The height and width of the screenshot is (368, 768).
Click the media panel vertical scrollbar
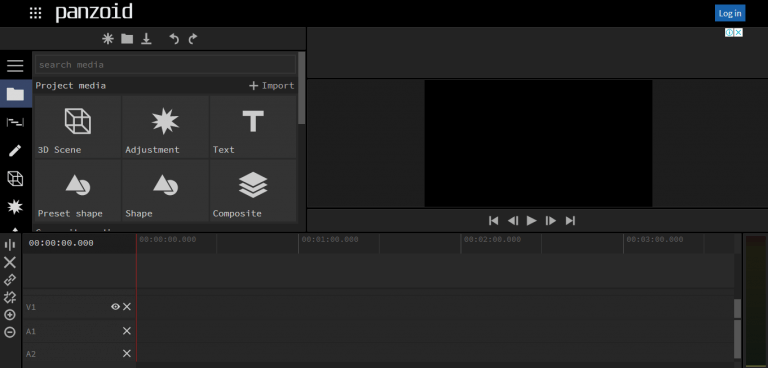pos(302,88)
